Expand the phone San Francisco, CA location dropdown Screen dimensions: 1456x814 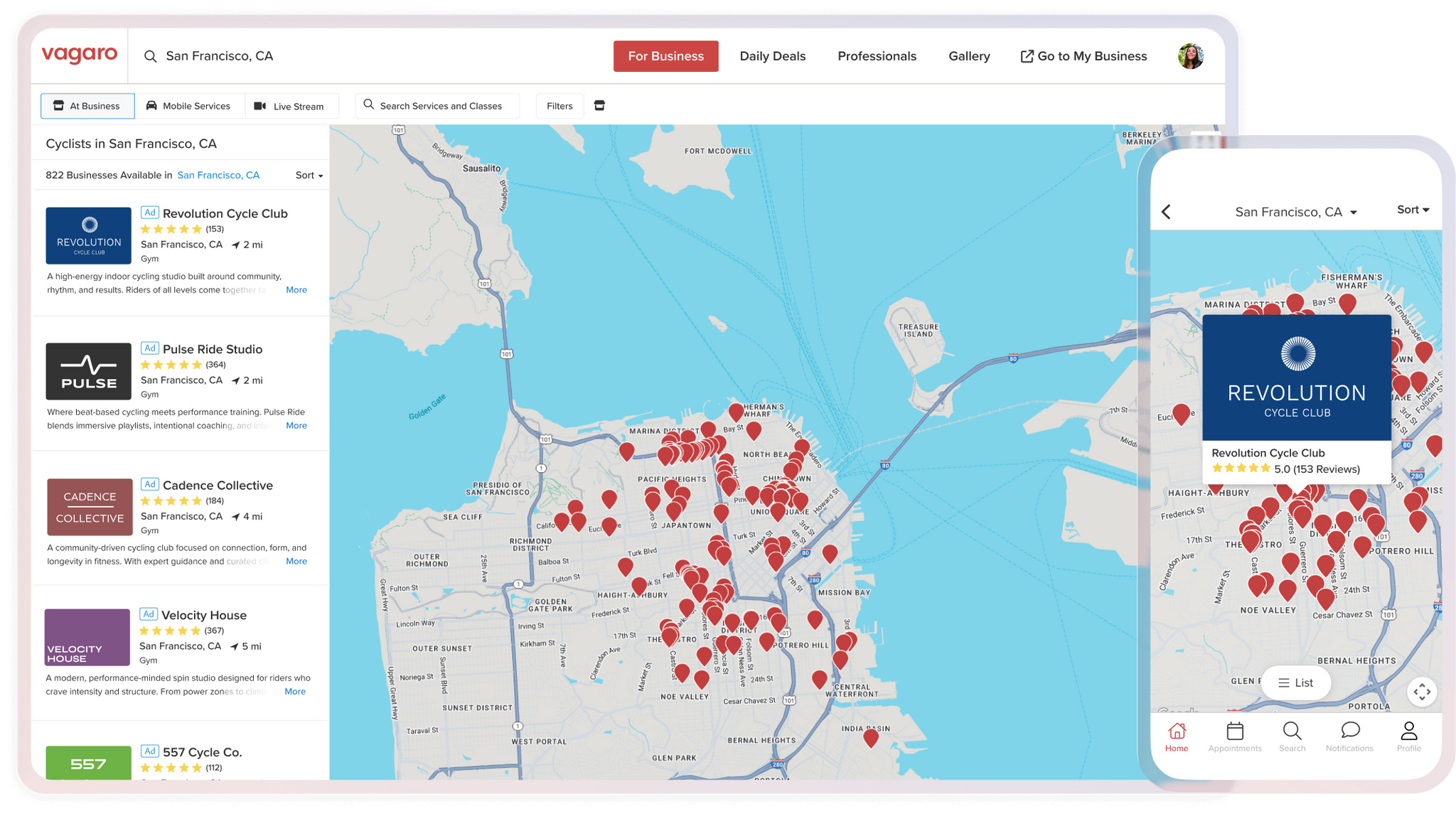[x=1296, y=212]
